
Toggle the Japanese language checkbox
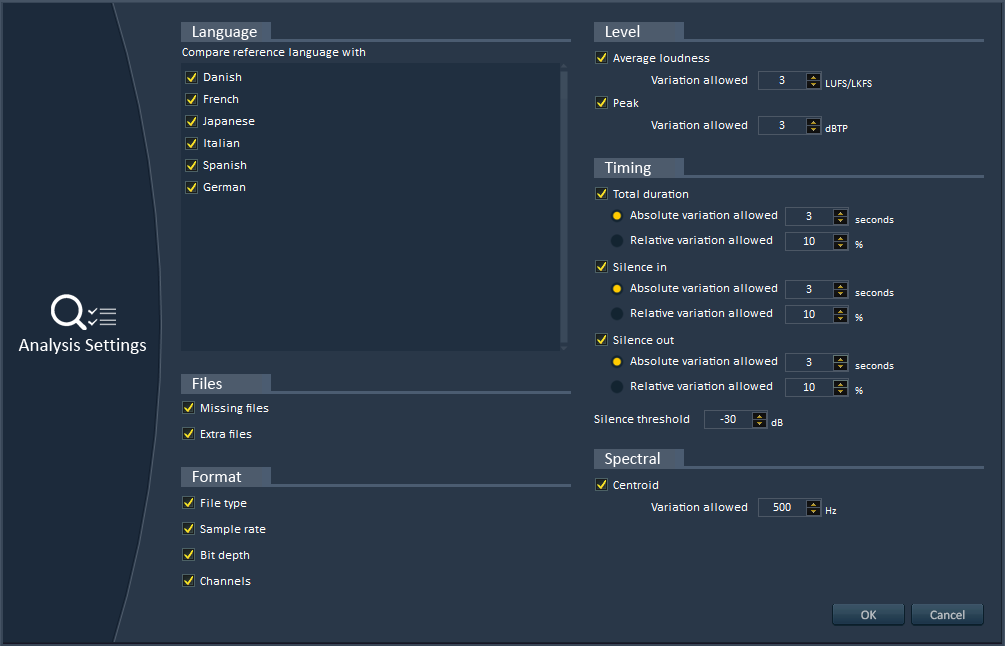point(191,121)
